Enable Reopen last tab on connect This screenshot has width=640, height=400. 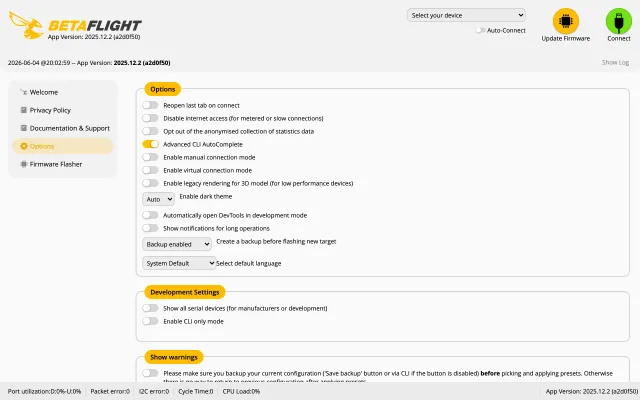tap(150, 105)
